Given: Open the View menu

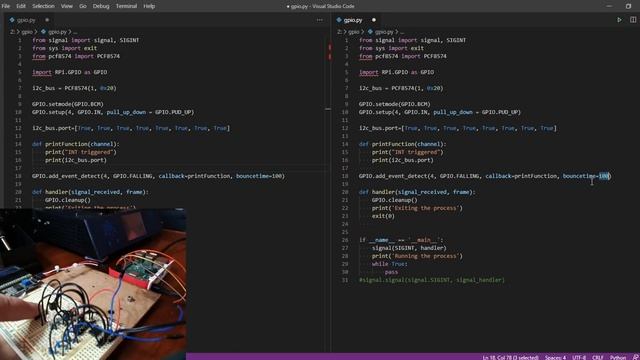Looking at the screenshot, I should point(67,6).
